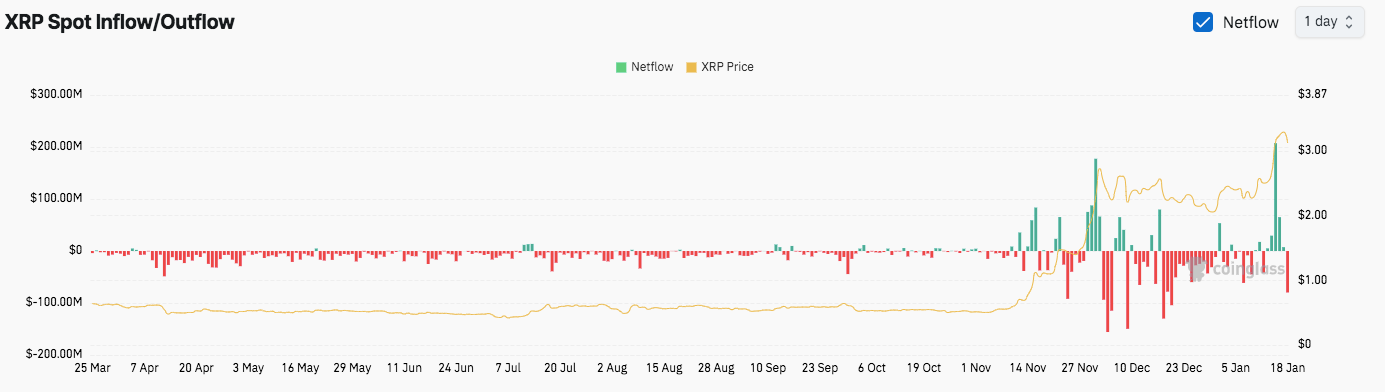This screenshot has width=1385, height=392.
Task: Toggle the yellow XRP Price legend swatch
Action: click(691, 67)
